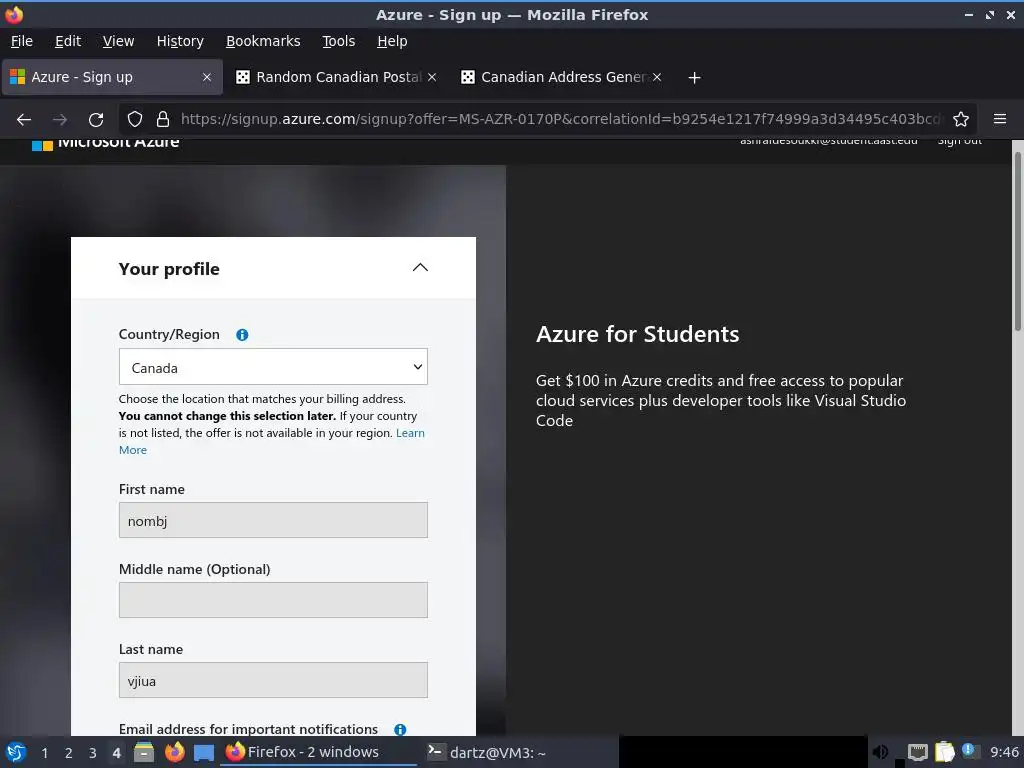This screenshot has width=1024, height=768.
Task: Click the empty Middle name field
Action: [x=273, y=600]
